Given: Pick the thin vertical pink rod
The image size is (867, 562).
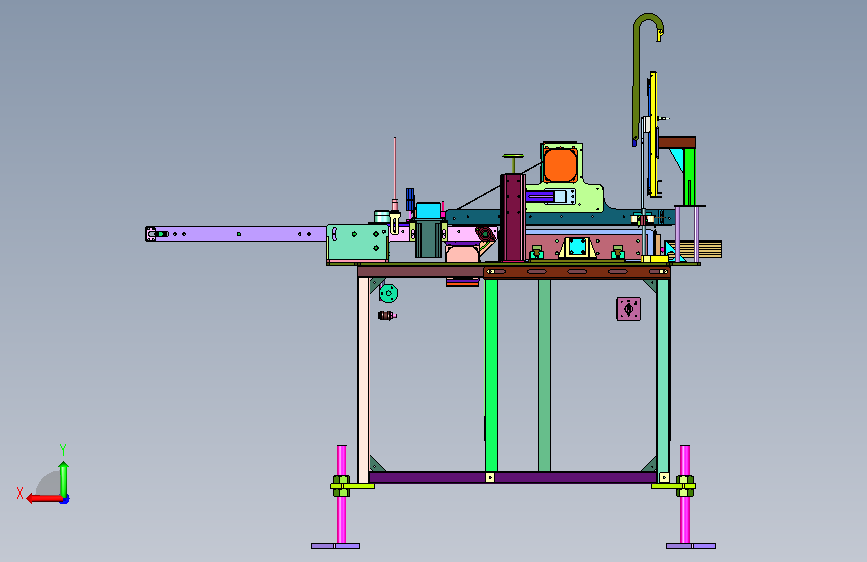Looking at the screenshot, I should [395, 169].
